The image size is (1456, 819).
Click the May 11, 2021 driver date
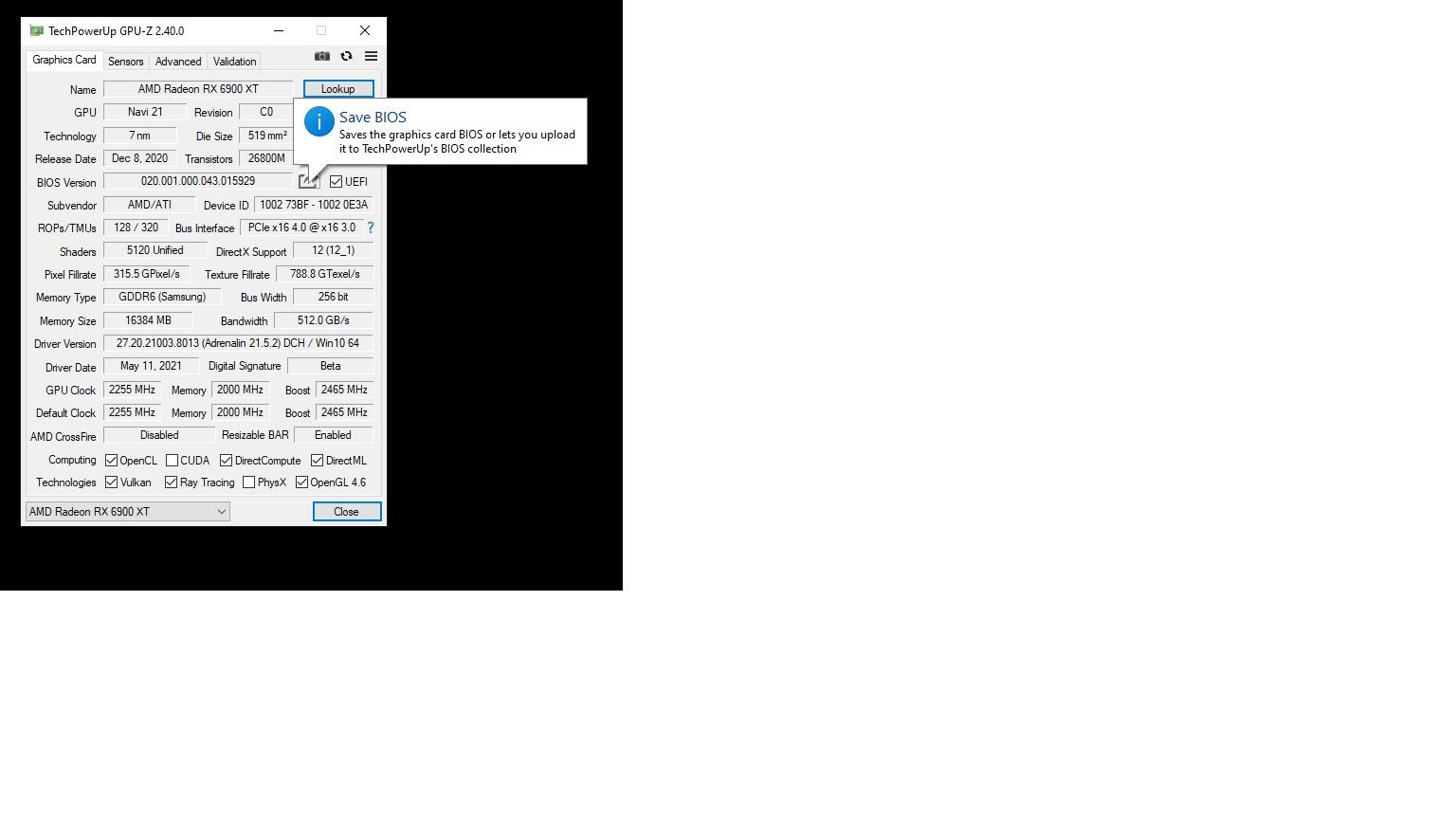click(151, 366)
